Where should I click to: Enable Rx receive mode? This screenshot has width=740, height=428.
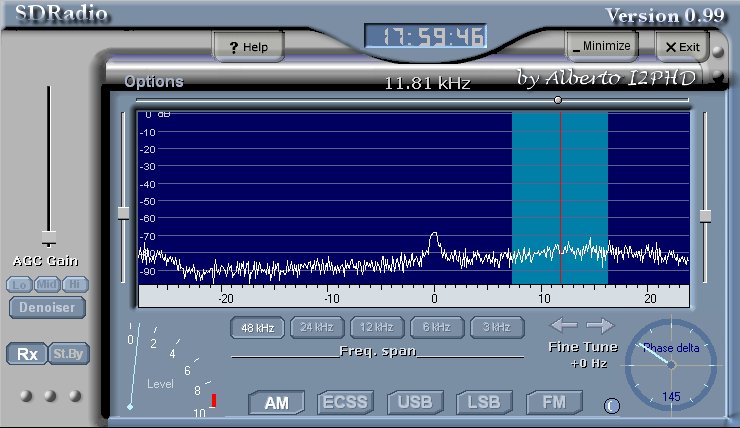26,354
